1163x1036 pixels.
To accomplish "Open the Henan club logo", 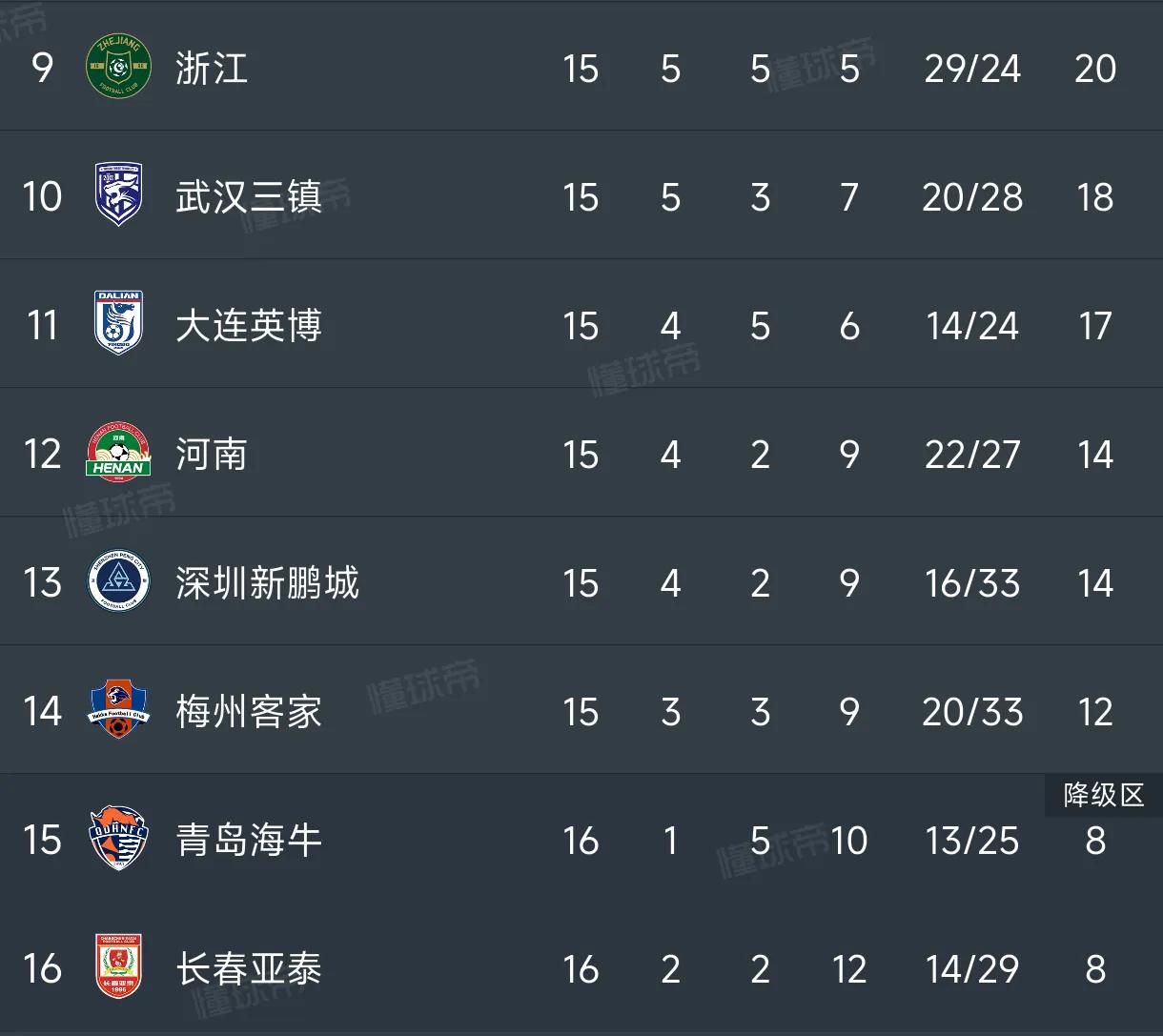I will pyautogui.click(x=118, y=453).
